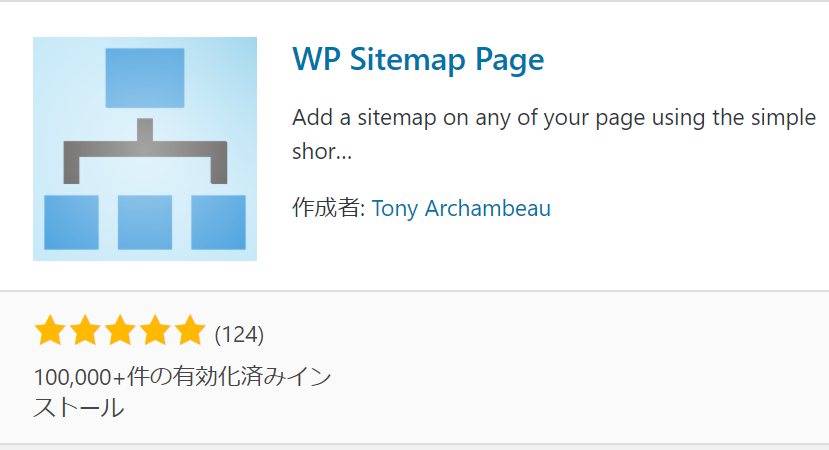Click the truncated "shor…" description text

322,152
